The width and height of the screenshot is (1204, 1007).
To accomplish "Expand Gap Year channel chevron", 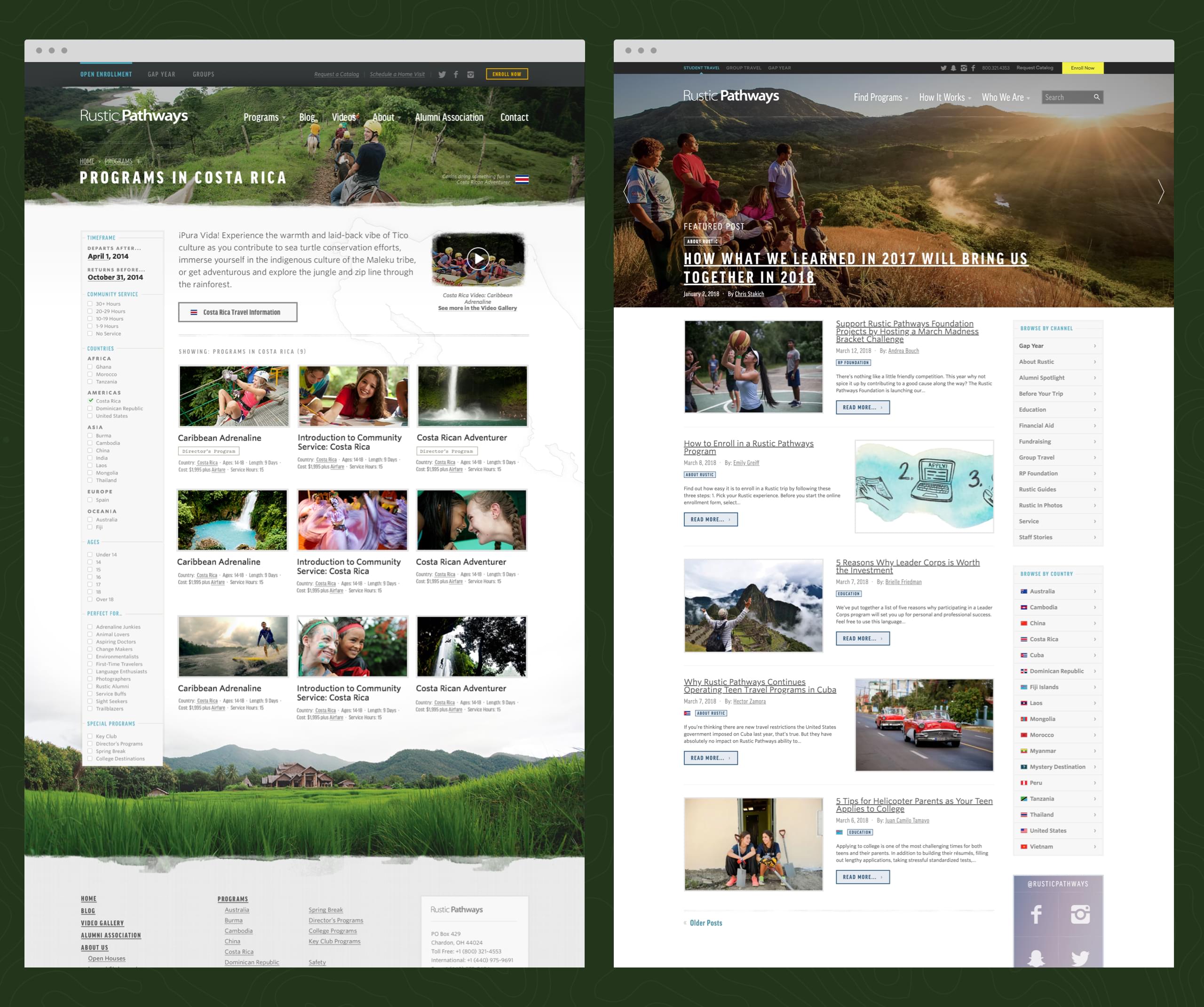I will 1094,346.
